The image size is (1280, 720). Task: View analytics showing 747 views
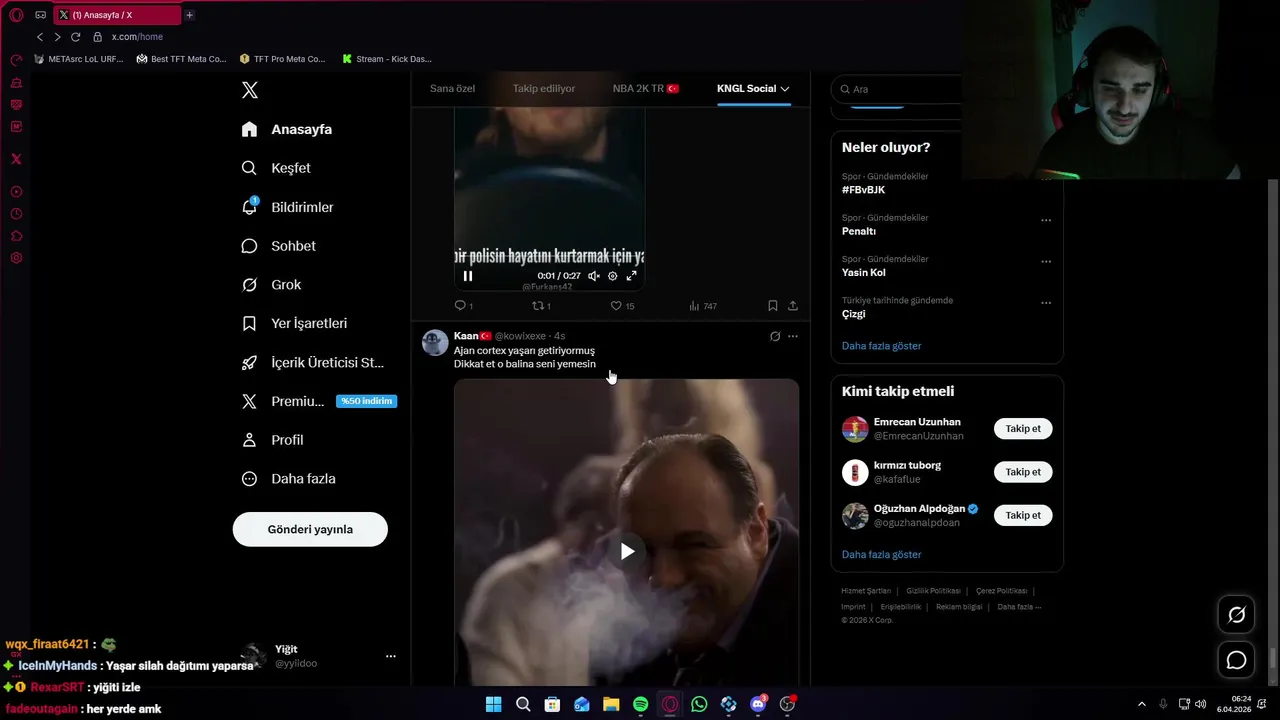[703, 306]
